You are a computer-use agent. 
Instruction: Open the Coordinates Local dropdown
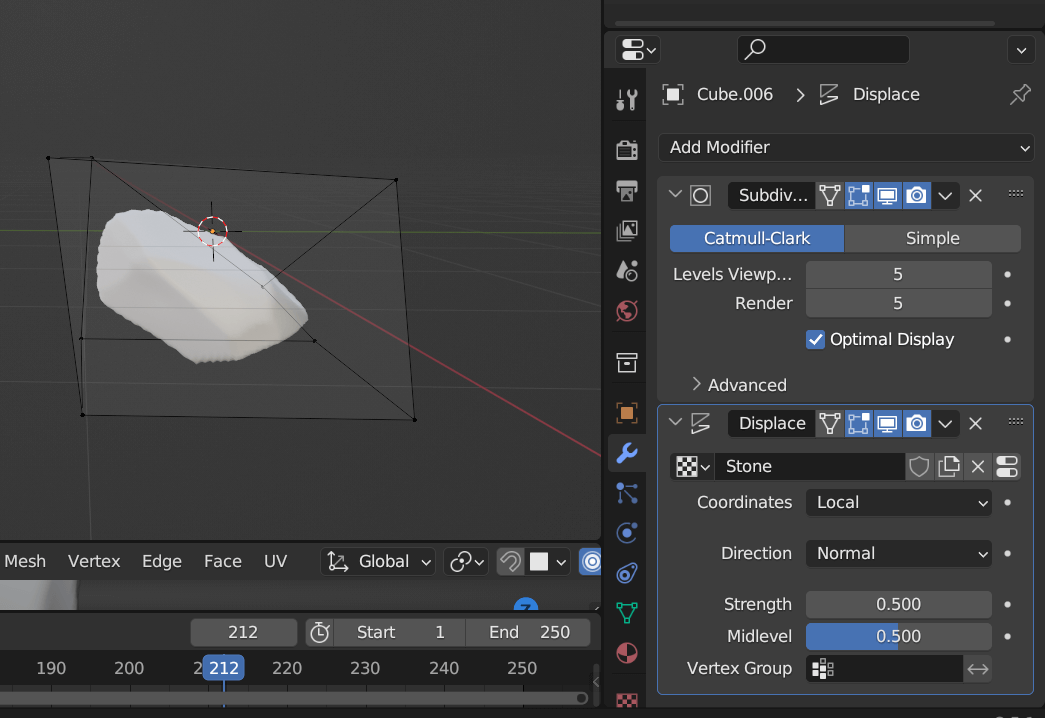(898, 503)
